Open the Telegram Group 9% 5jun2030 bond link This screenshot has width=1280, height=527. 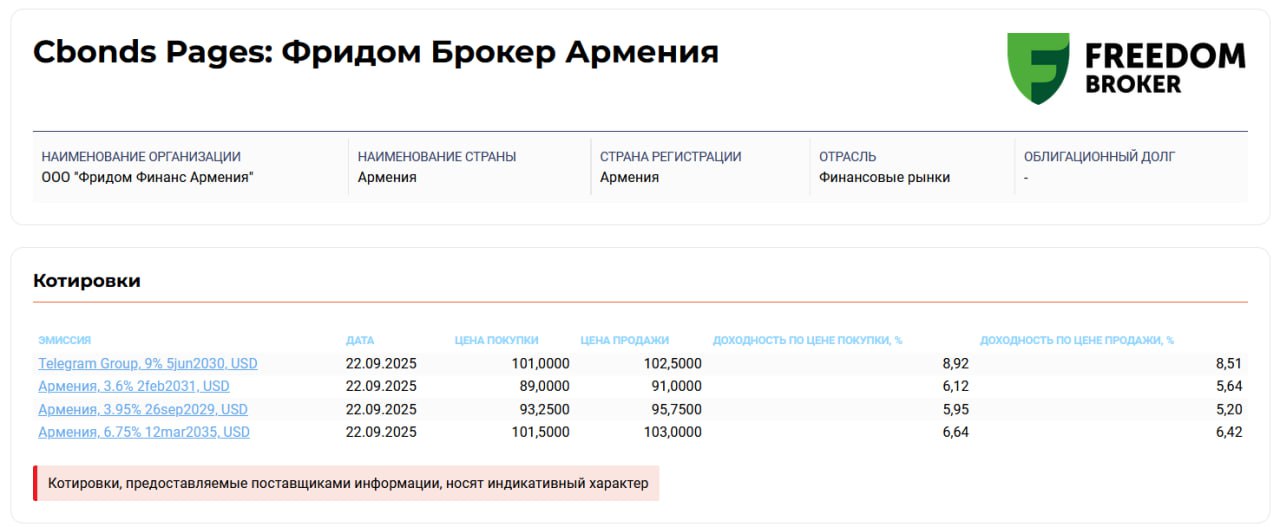pos(148,363)
